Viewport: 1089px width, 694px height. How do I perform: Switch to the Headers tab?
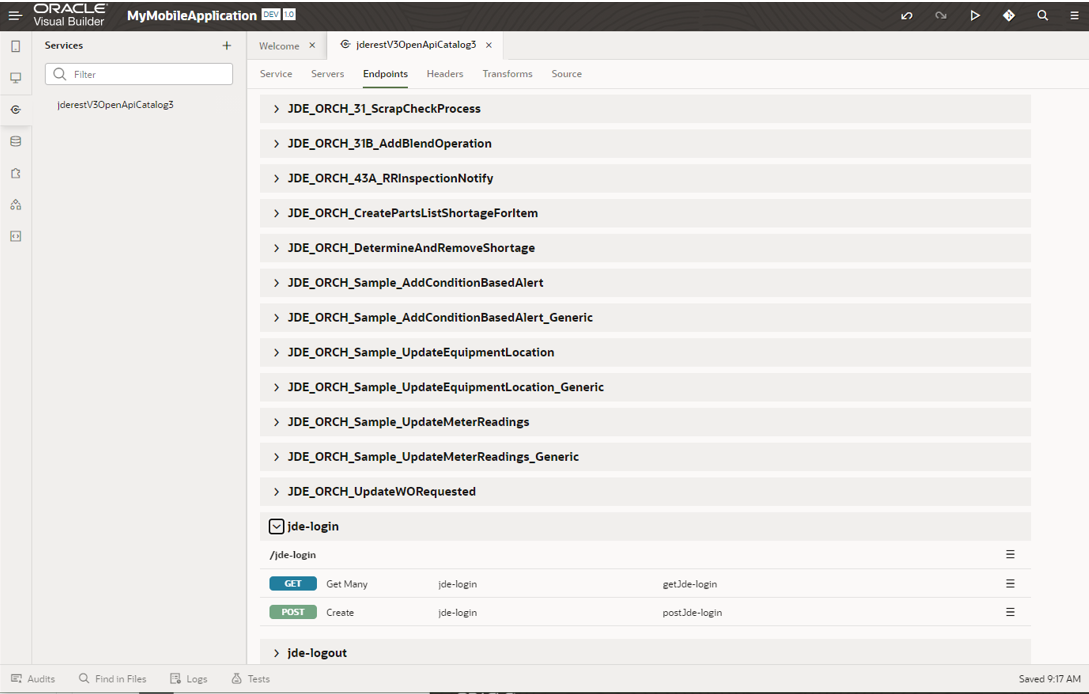click(444, 73)
